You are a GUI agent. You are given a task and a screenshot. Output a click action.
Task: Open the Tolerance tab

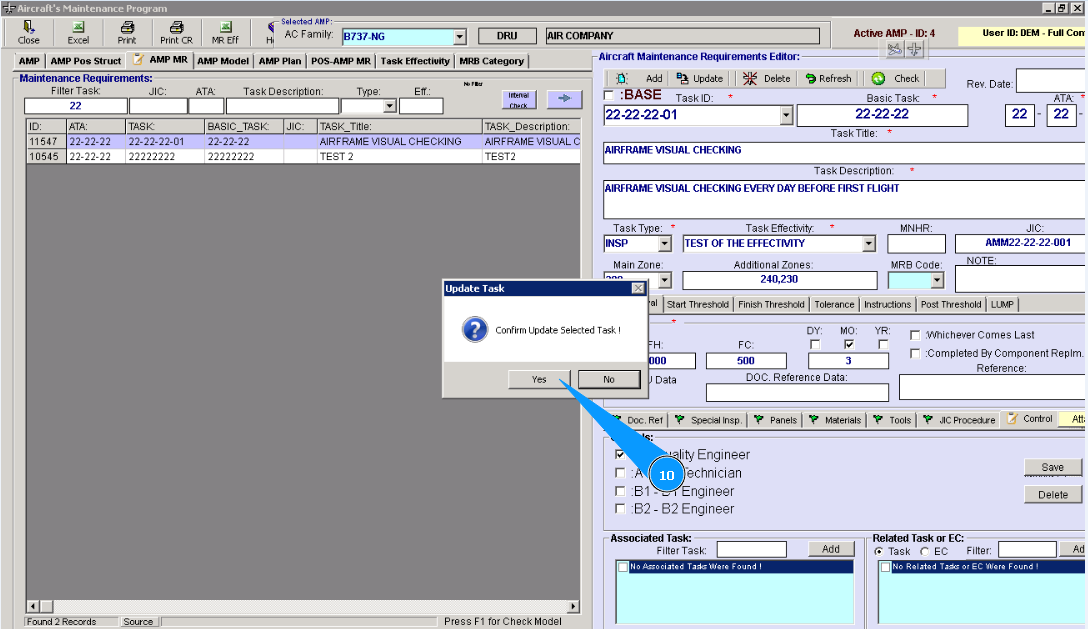pos(834,305)
